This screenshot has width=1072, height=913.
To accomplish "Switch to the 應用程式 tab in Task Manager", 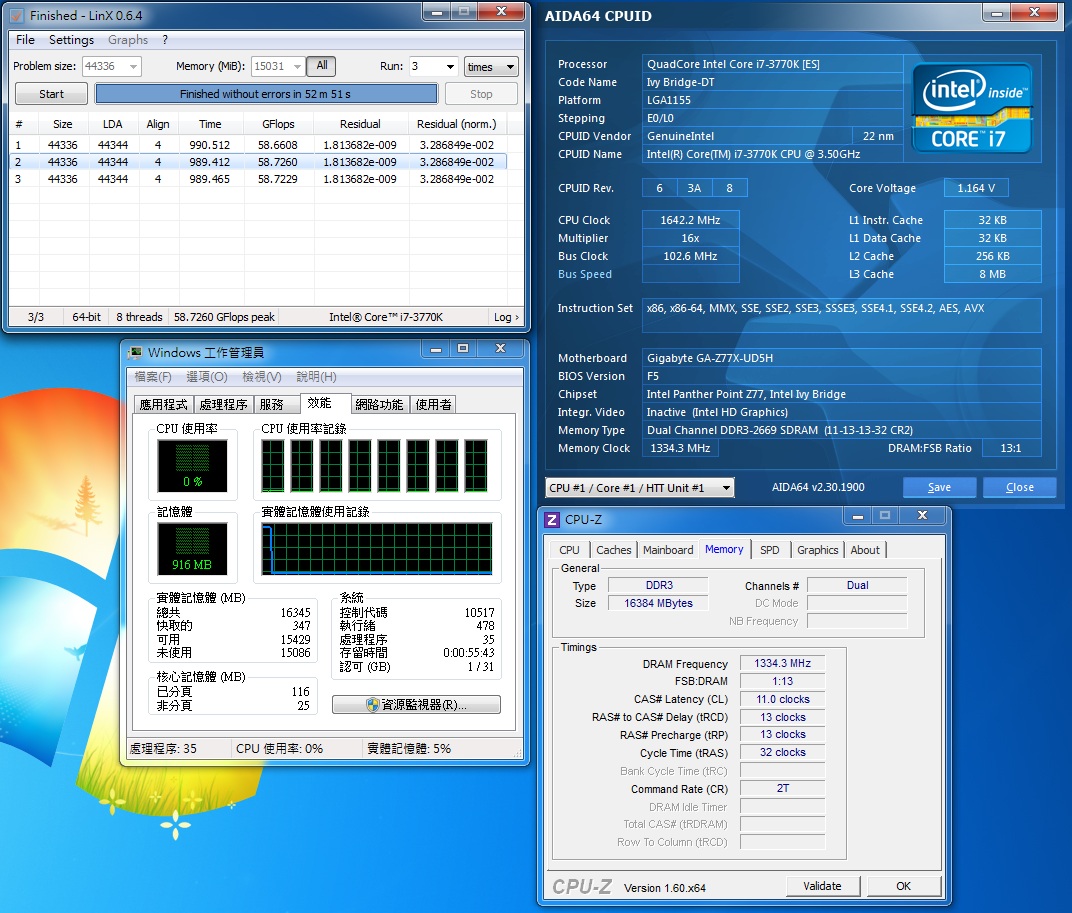I will tap(163, 405).
